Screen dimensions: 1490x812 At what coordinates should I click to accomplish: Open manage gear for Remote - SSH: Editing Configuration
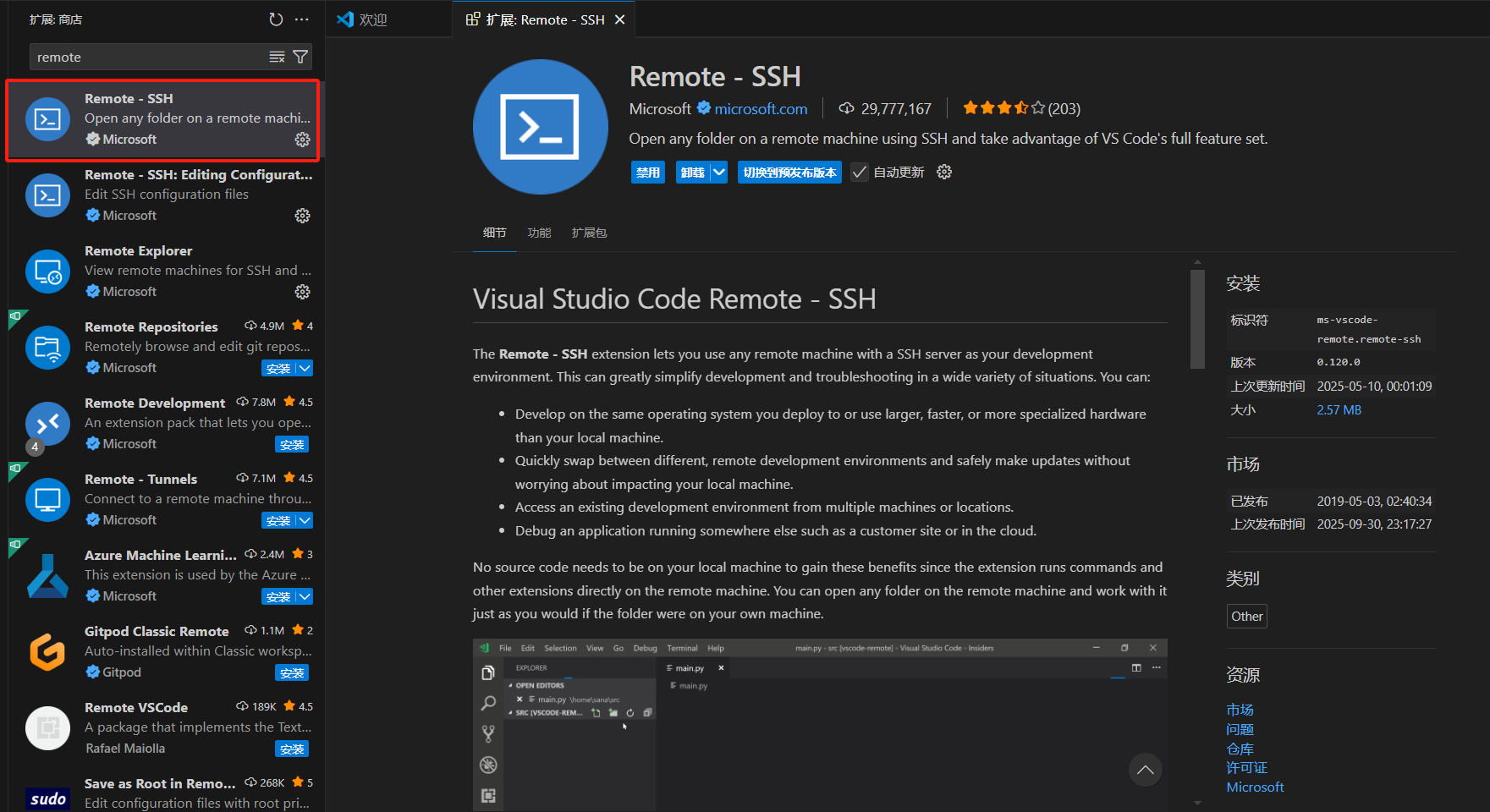(302, 216)
